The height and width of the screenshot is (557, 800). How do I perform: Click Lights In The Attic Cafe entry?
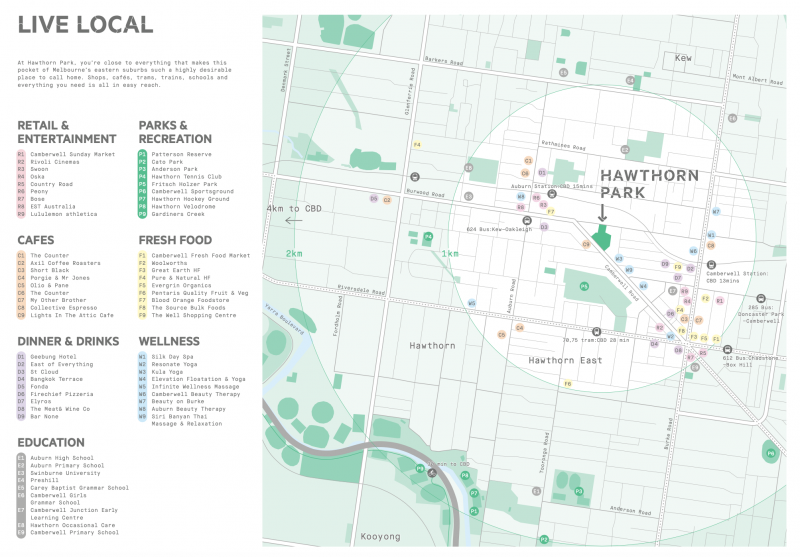pos(72,315)
